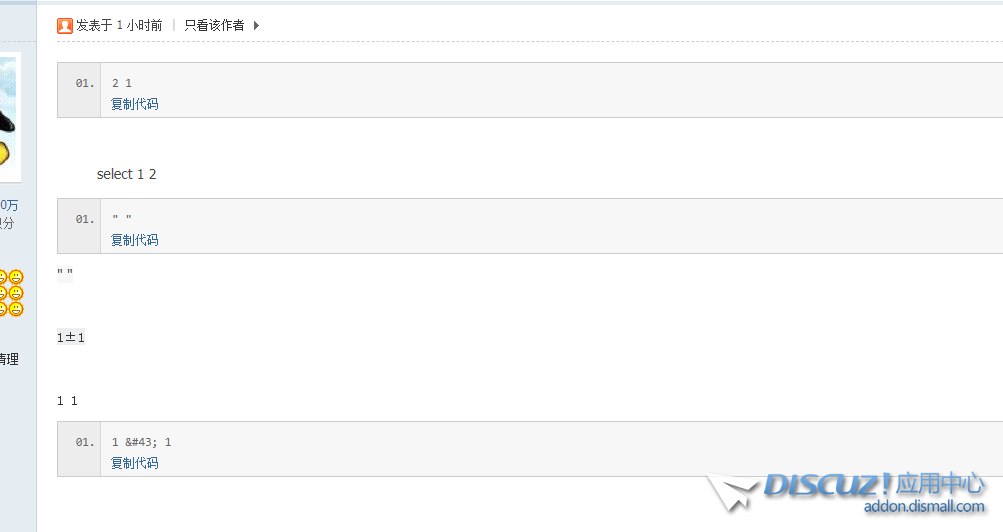Viewport: 1003px width, 532px height.
Task: Copy code from the "2 1" block
Action: click(x=134, y=104)
